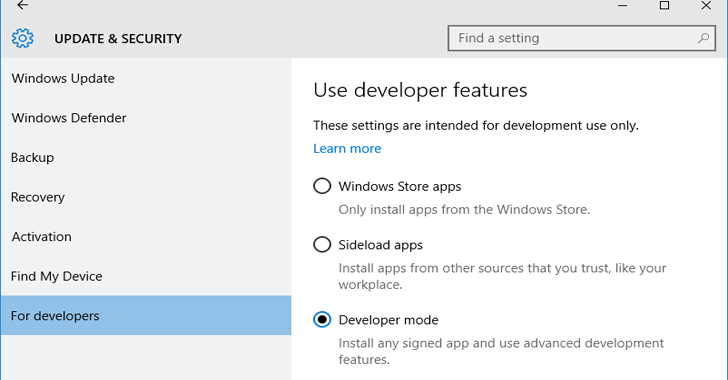The height and width of the screenshot is (380, 728).
Task: Choose the Sideload apps radio button
Action: (322, 245)
